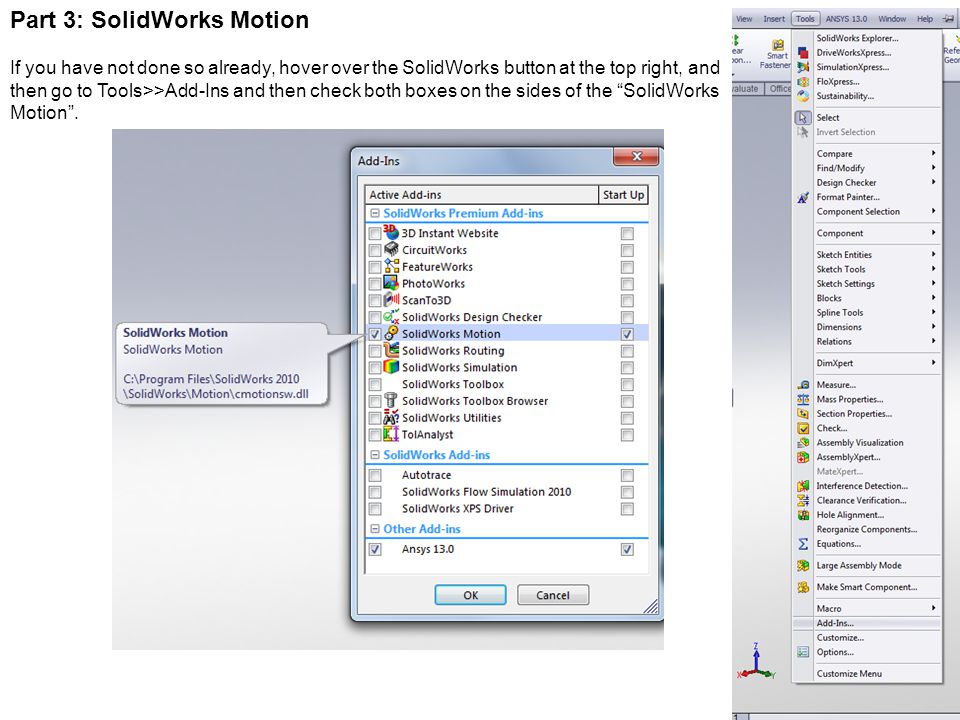Click the Active Add-ins column header
This screenshot has height=720, width=960.
pos(481,195)
